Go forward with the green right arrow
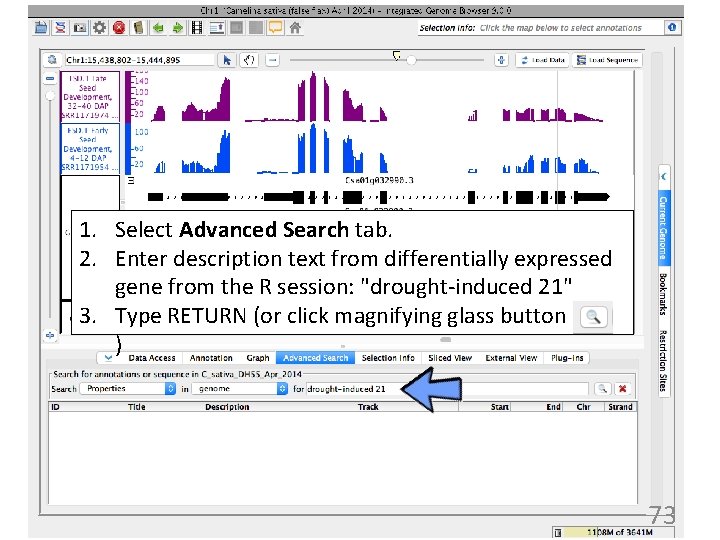720x540 pixels. [x=177, y=28]
